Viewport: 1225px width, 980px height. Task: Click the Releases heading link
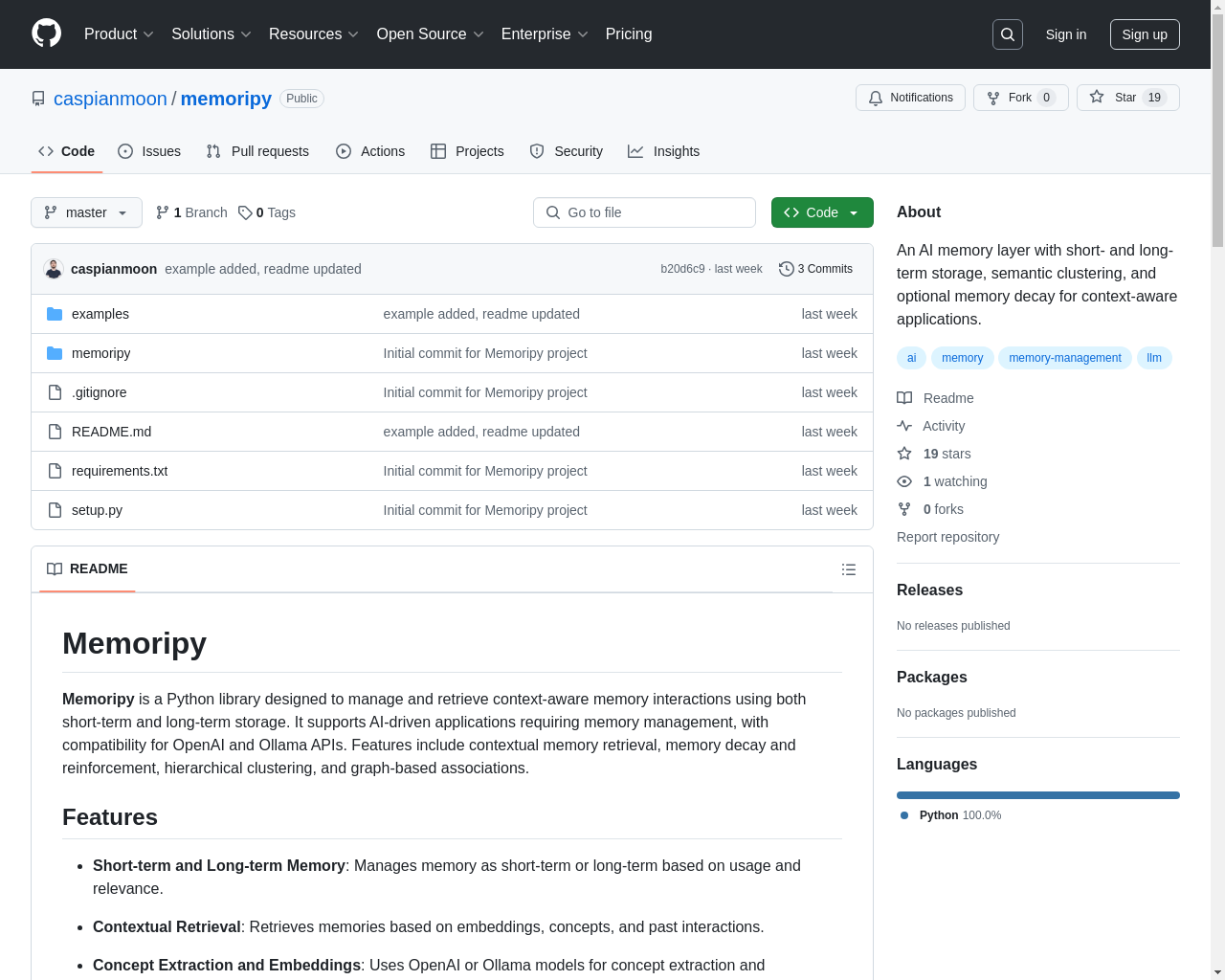[x=929, y=590]
